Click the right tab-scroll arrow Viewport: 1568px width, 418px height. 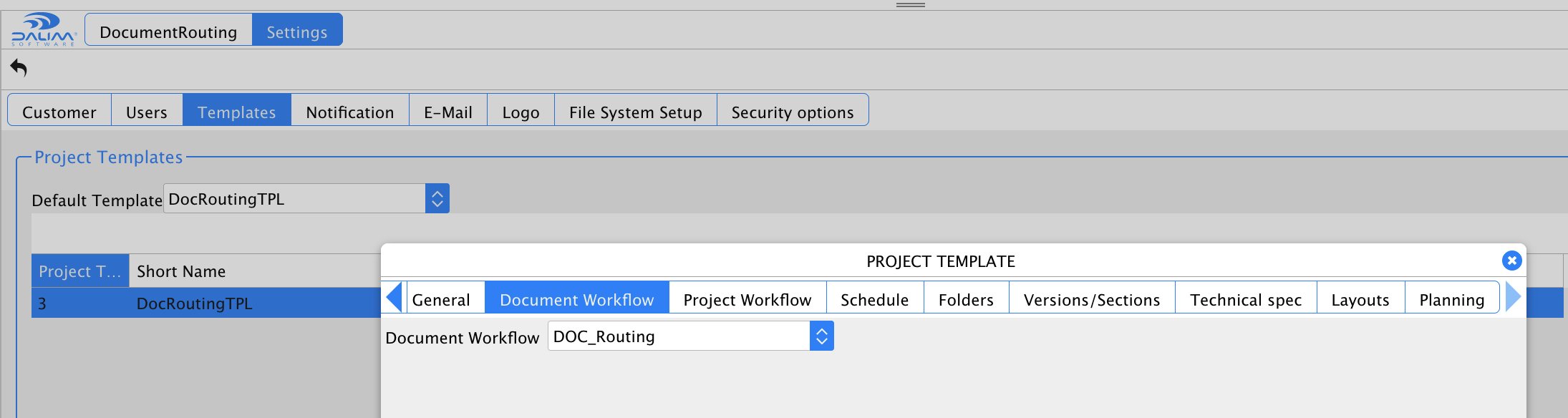click(1513, 297)
